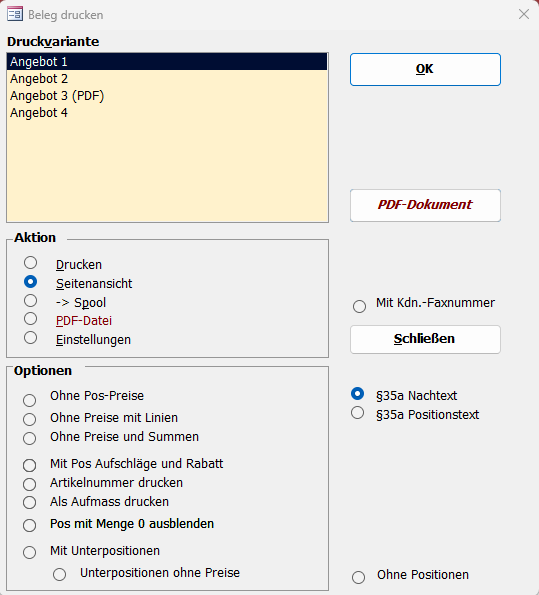Choose Angebot 3 (PDF) print variant
Screen dimensions: 539x595
tap(167, 96)
